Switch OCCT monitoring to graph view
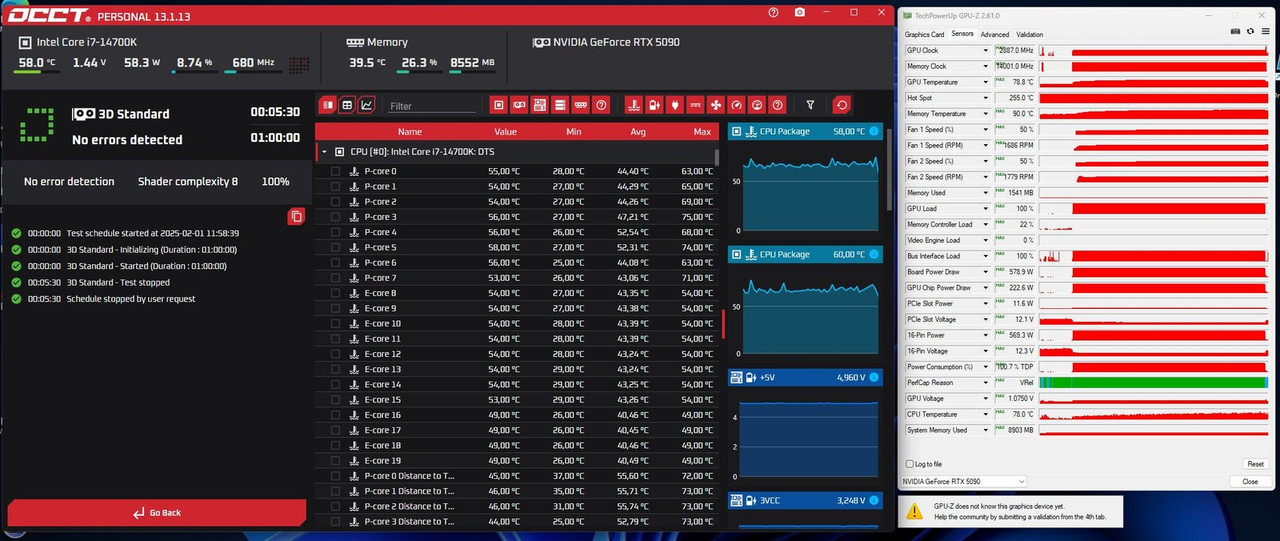This screenshot has width=1280, height=541. [x=367, y=105]
